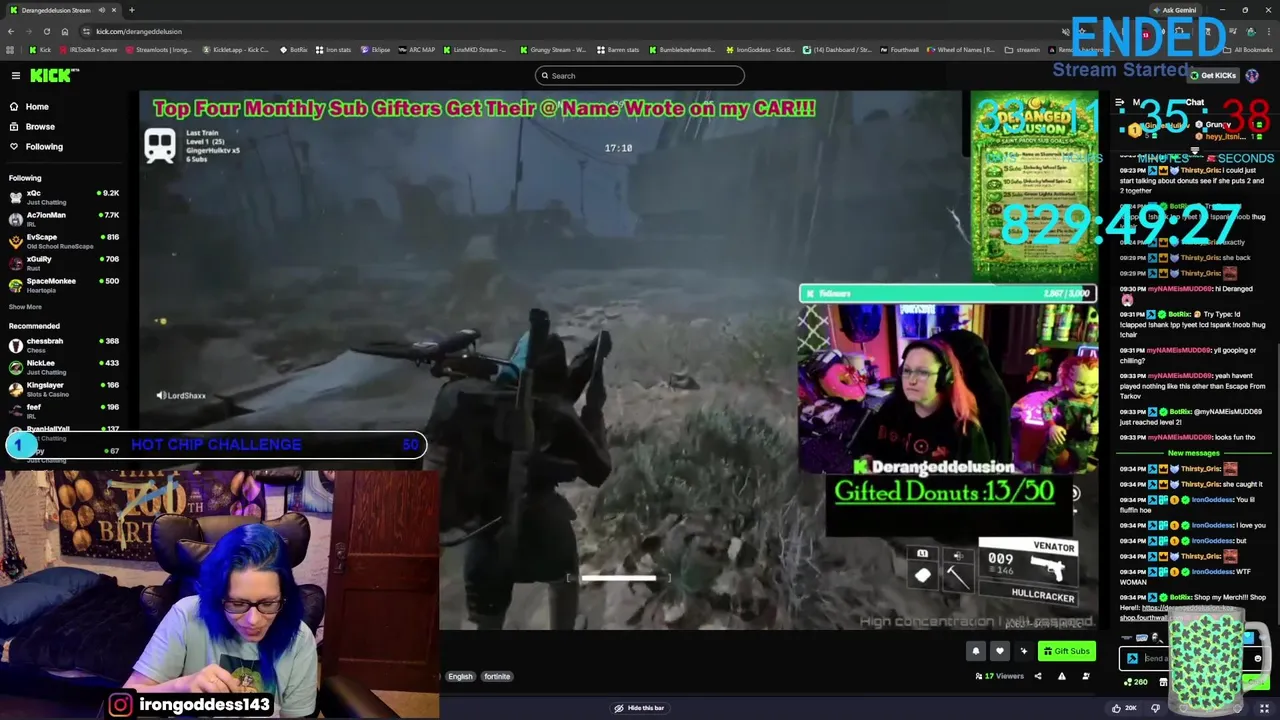1280x720 pixels.
Task: Select the fortnite tag
Action: [x=497, y=677]
